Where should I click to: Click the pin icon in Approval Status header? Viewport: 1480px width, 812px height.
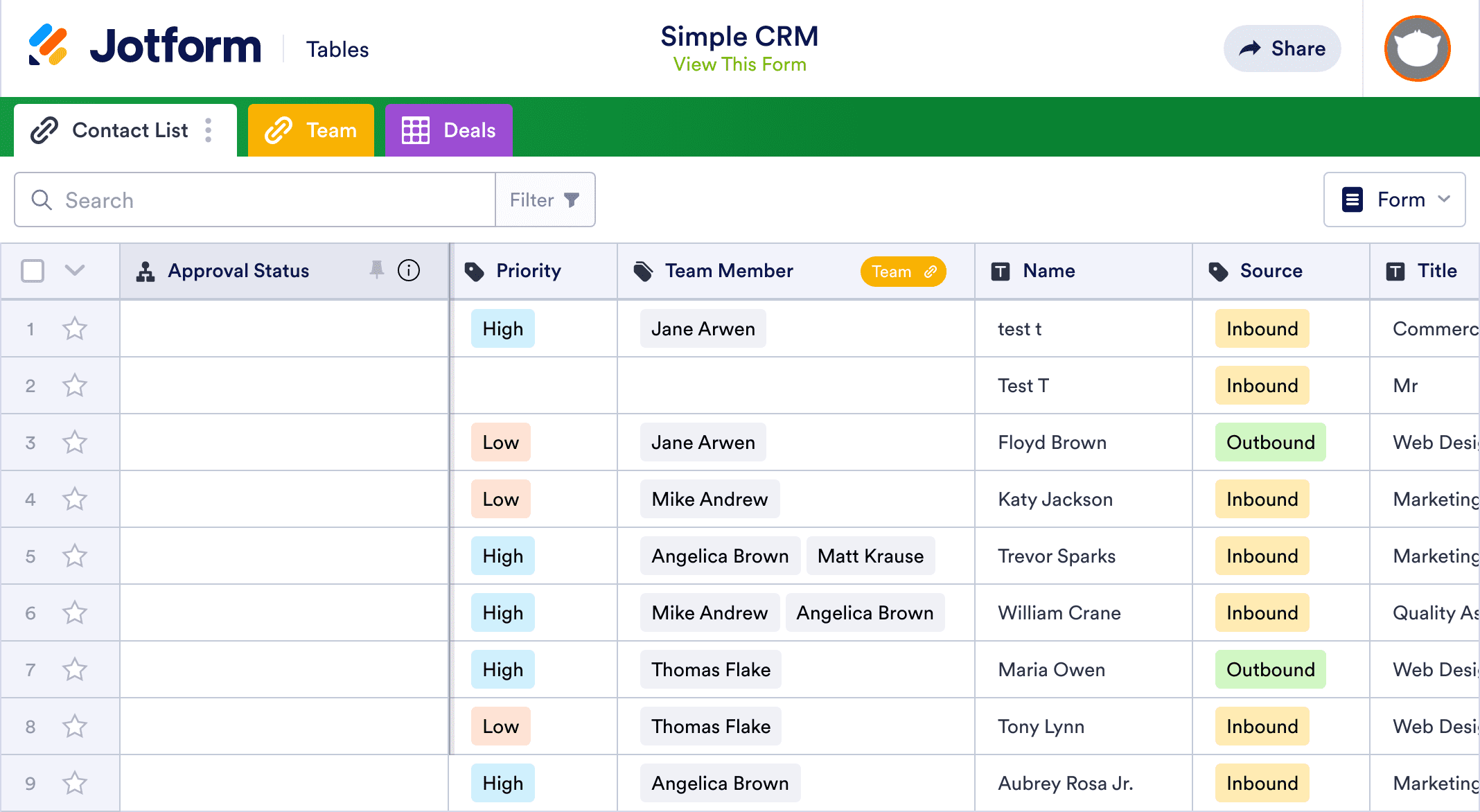(x=377, y=271)
